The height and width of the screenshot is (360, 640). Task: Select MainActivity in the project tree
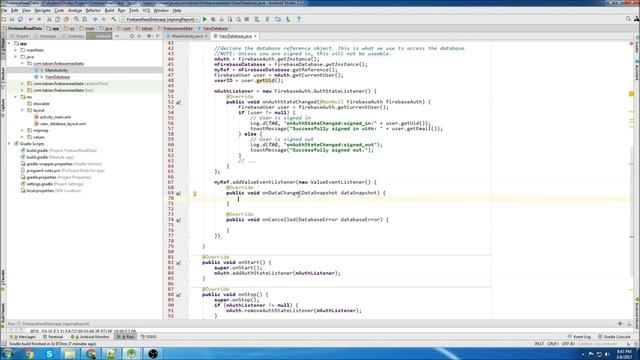coord(56,70)
